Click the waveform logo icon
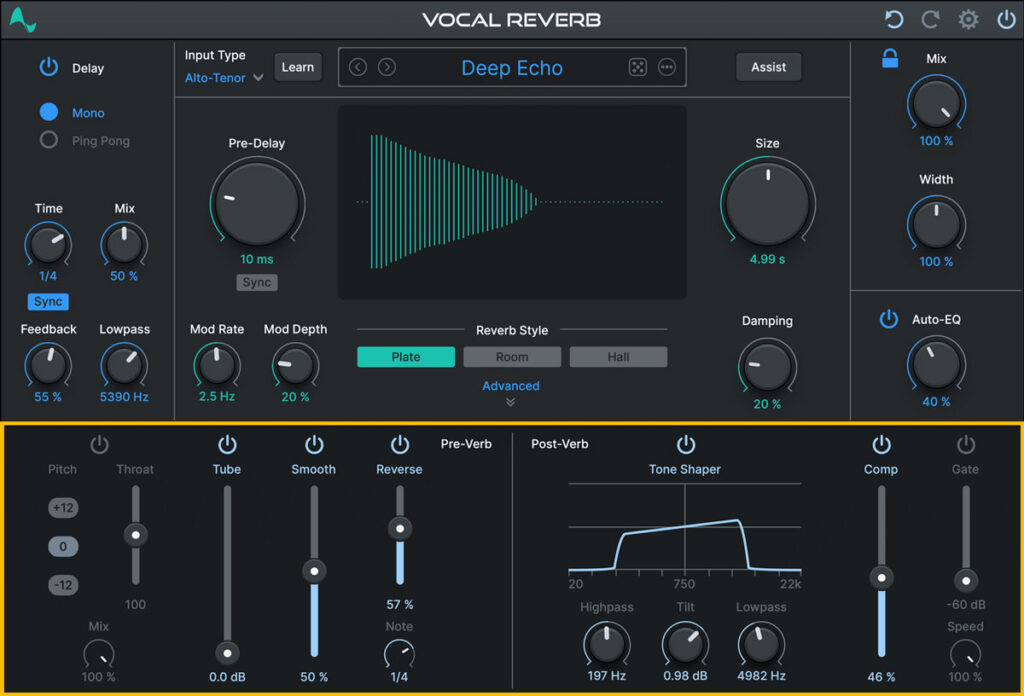This screenshot has width=1024, height=696. pos(22,20)
